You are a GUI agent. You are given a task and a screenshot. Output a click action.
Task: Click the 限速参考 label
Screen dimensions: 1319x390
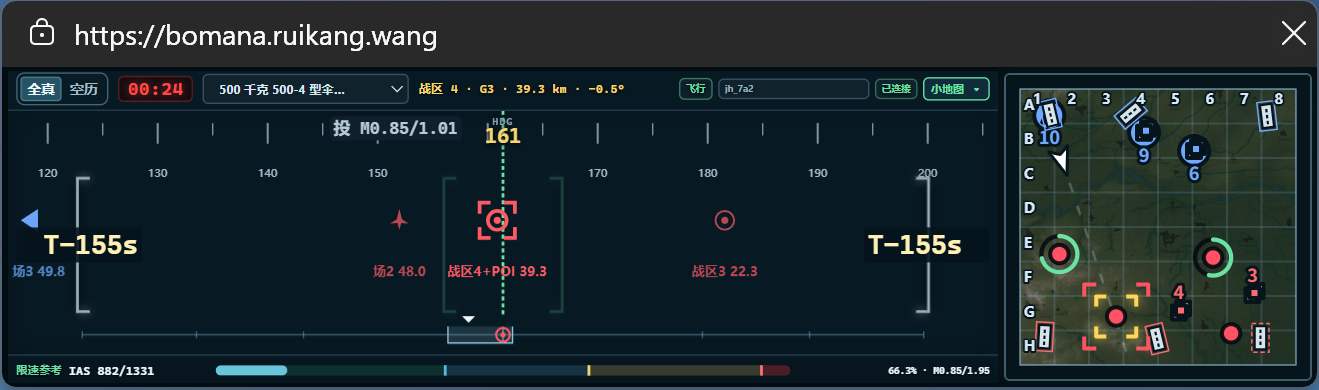coord(38,371)
